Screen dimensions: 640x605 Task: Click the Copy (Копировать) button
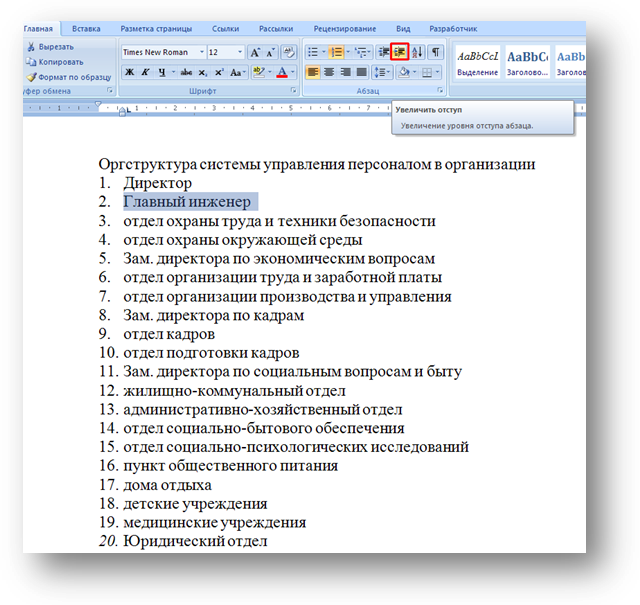[x=55, y=62]
